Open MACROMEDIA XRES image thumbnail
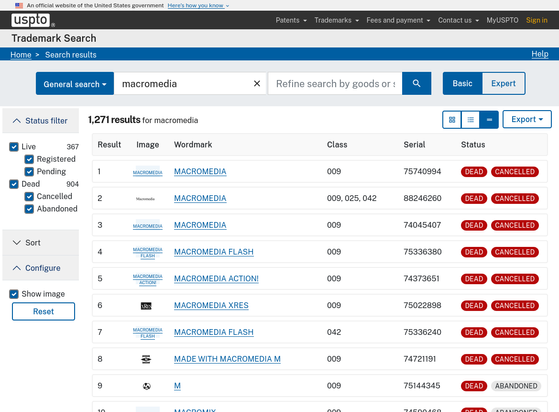559x412 pixels. pyautogui.click(x=146, y=306)
